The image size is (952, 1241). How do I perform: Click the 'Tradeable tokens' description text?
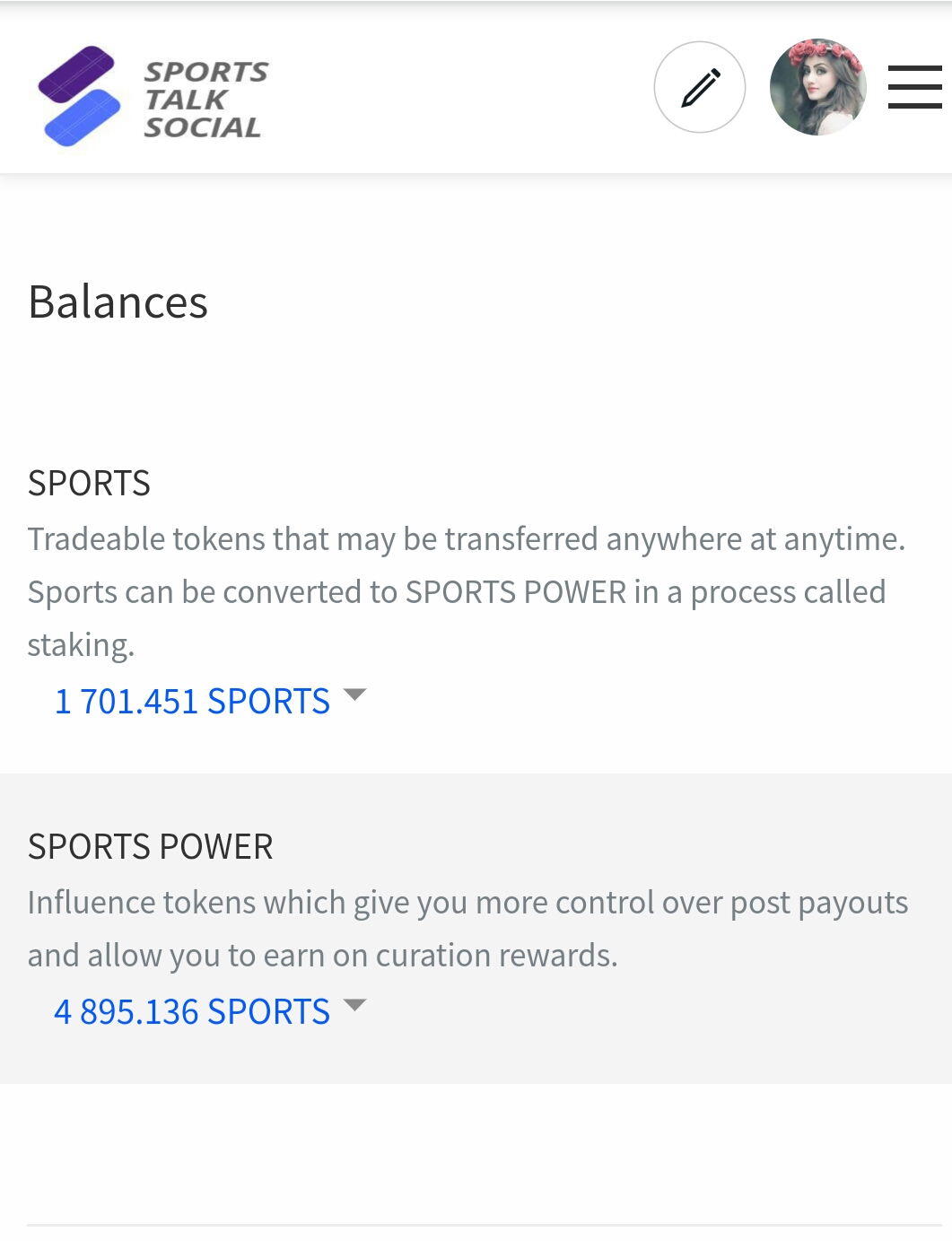[466, 538]
